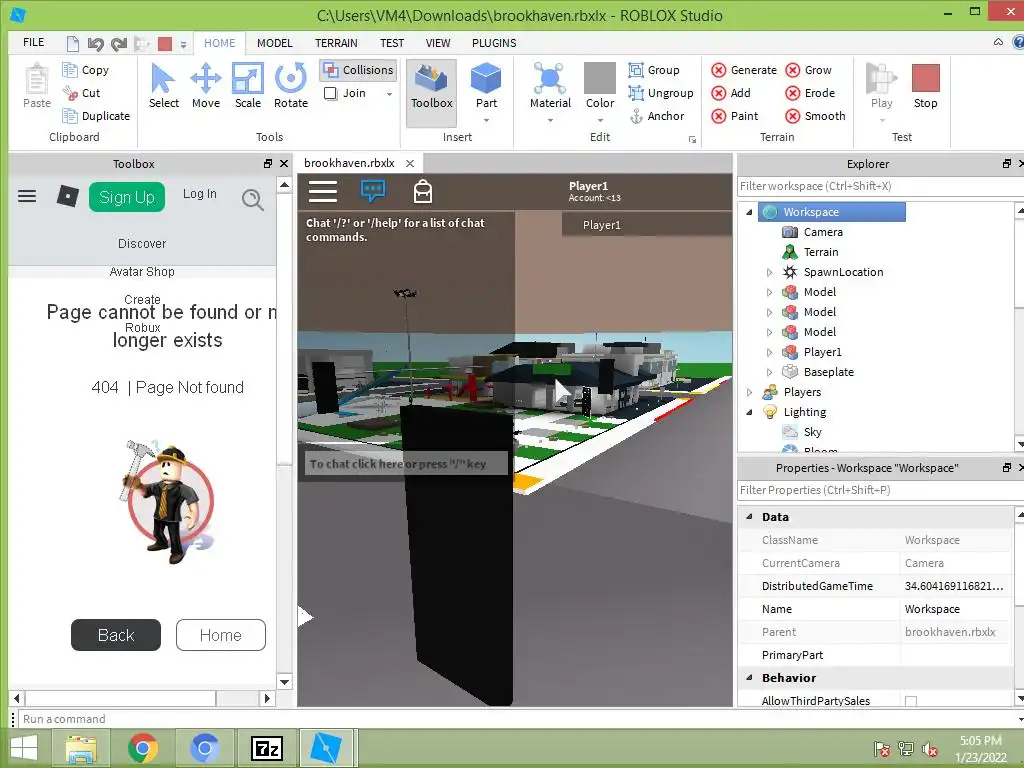Toggle the Join checkbox
The width and height of the screenshot is (1024, 768).
pos(330,93)
